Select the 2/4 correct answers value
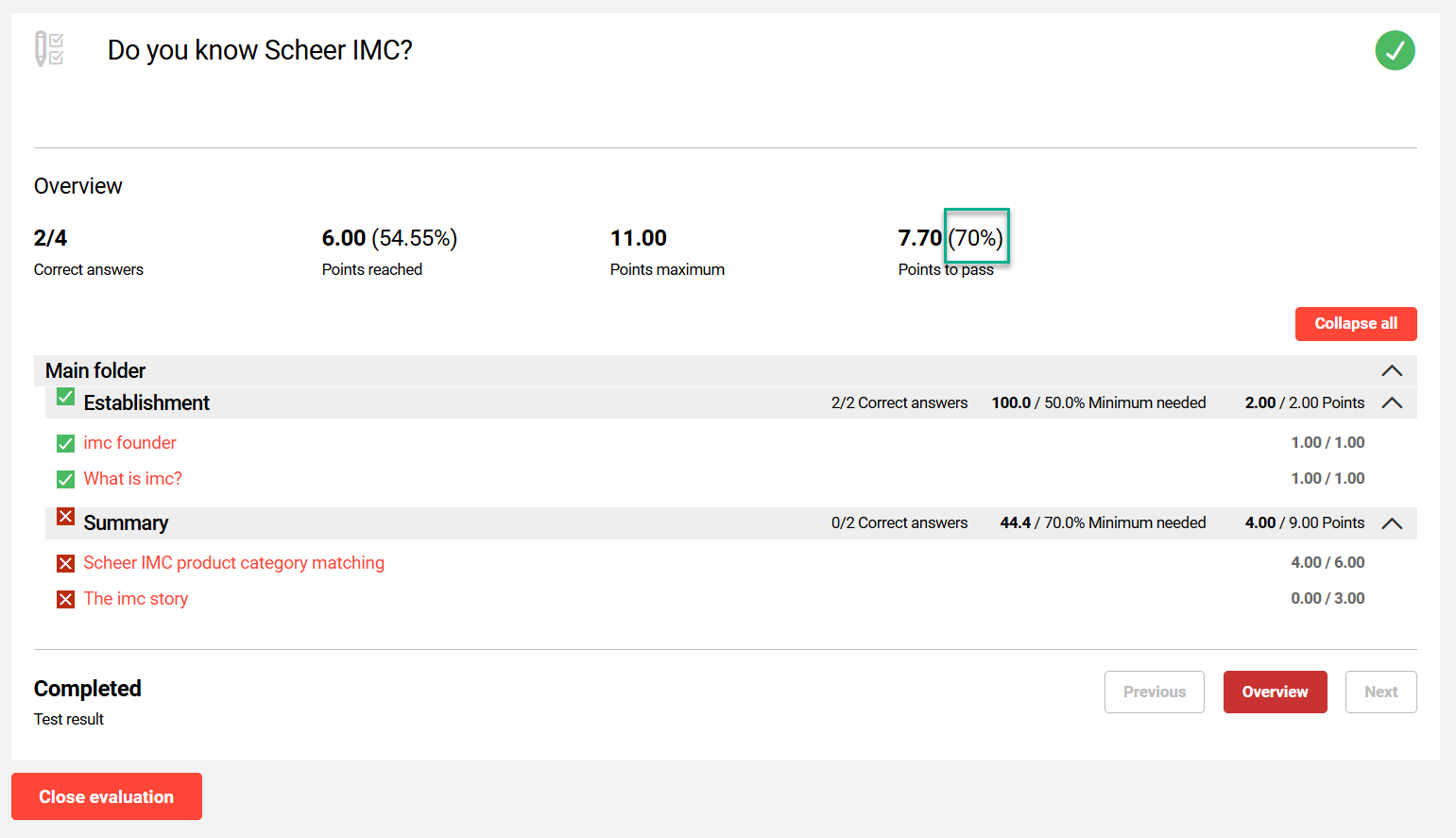Screen dimensions: 1456x838 [50, 238]
